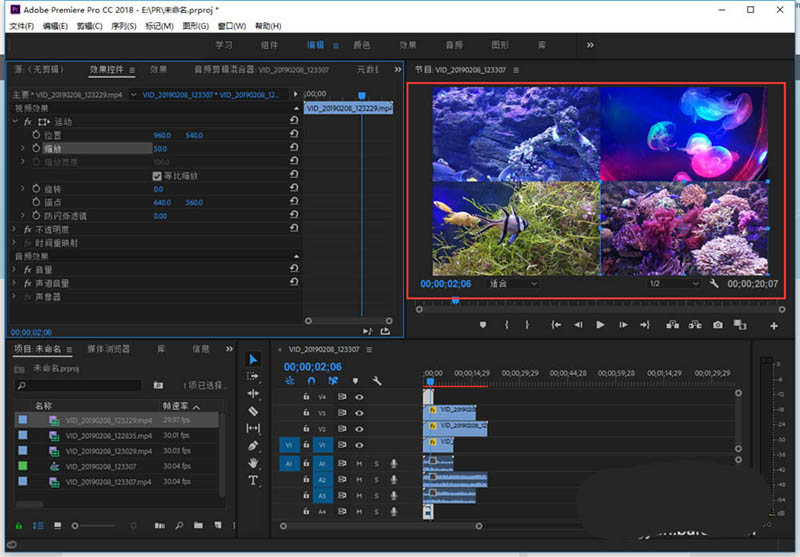Screen dimensions: 800x557
Task: Open the Media Browser tab
Action: (108, 349)
